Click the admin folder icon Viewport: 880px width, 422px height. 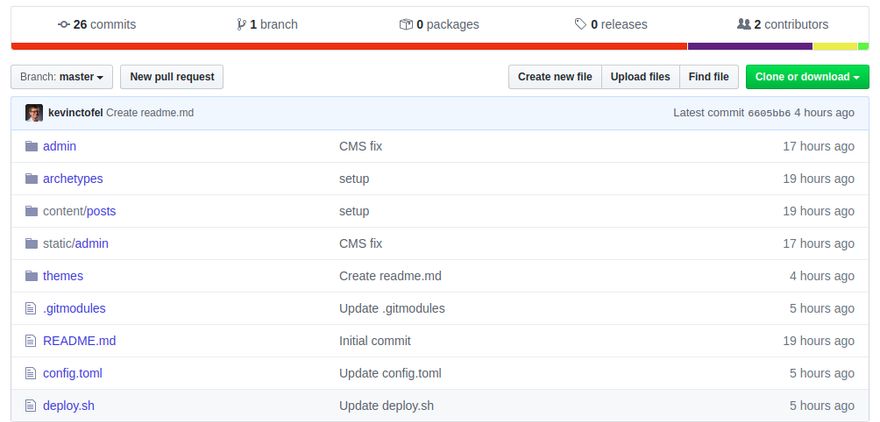(x=31, y=146)
